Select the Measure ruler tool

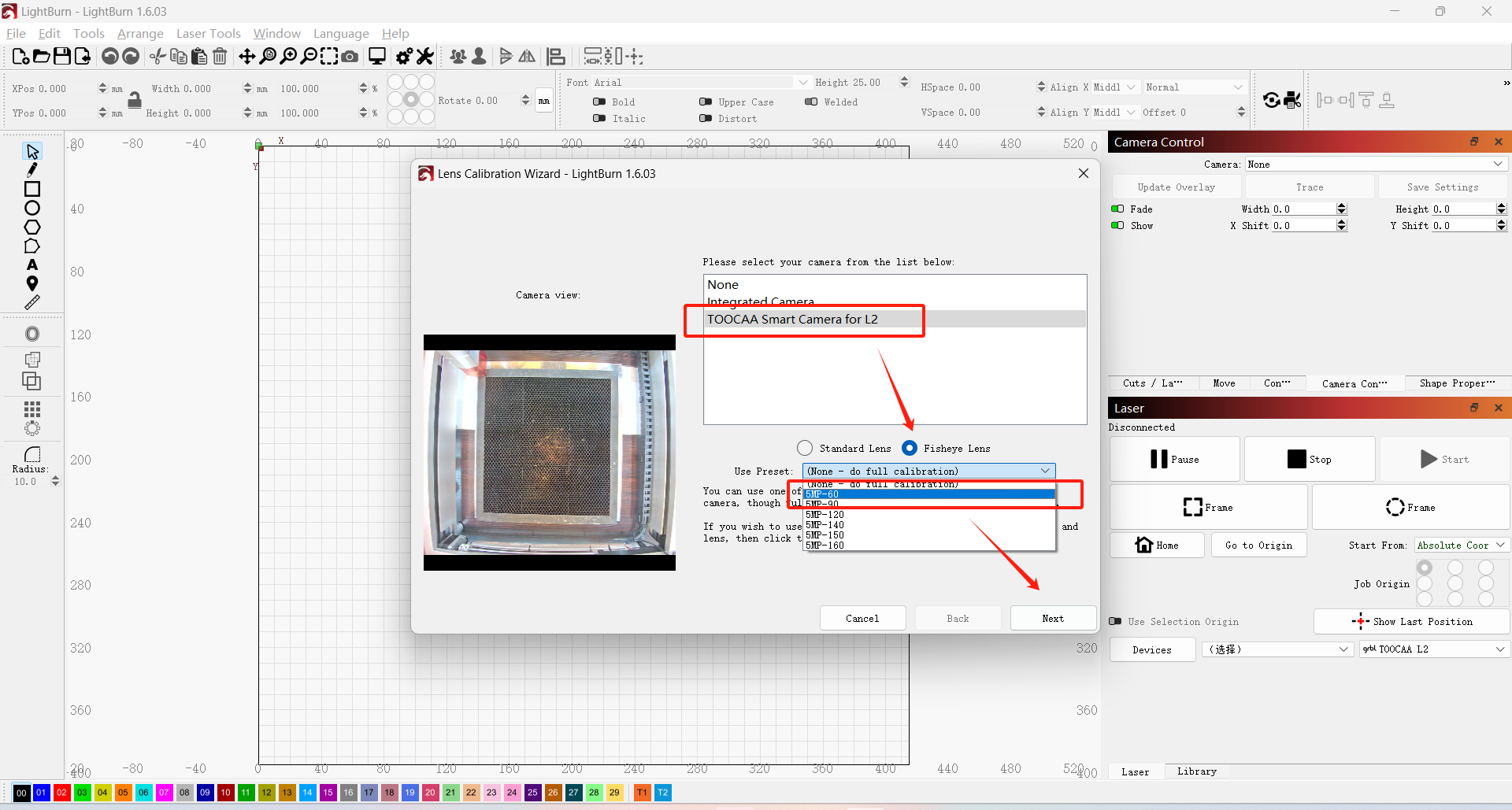point(32,302)
